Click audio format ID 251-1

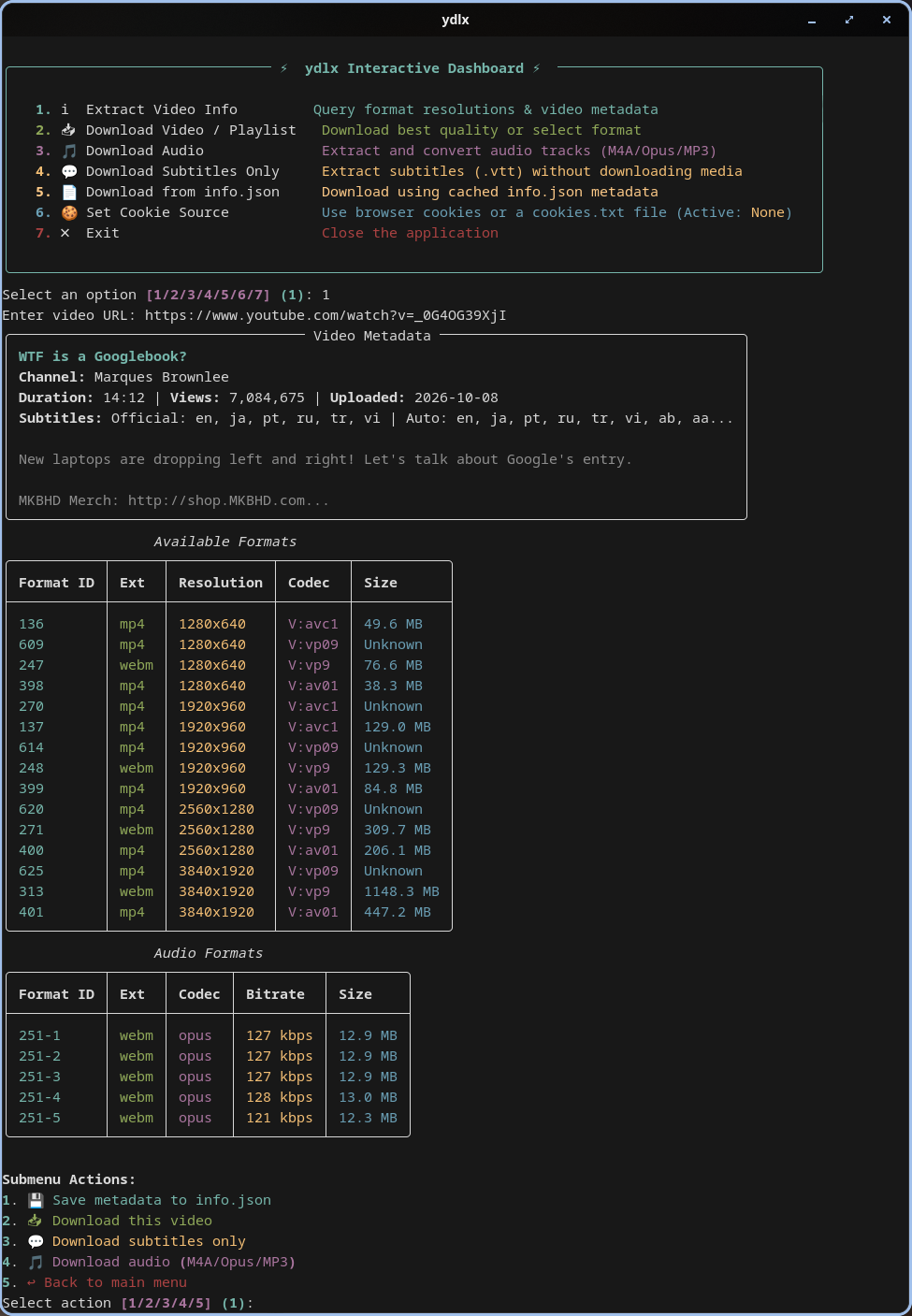pyautogui.click(x=39, y=1035)
